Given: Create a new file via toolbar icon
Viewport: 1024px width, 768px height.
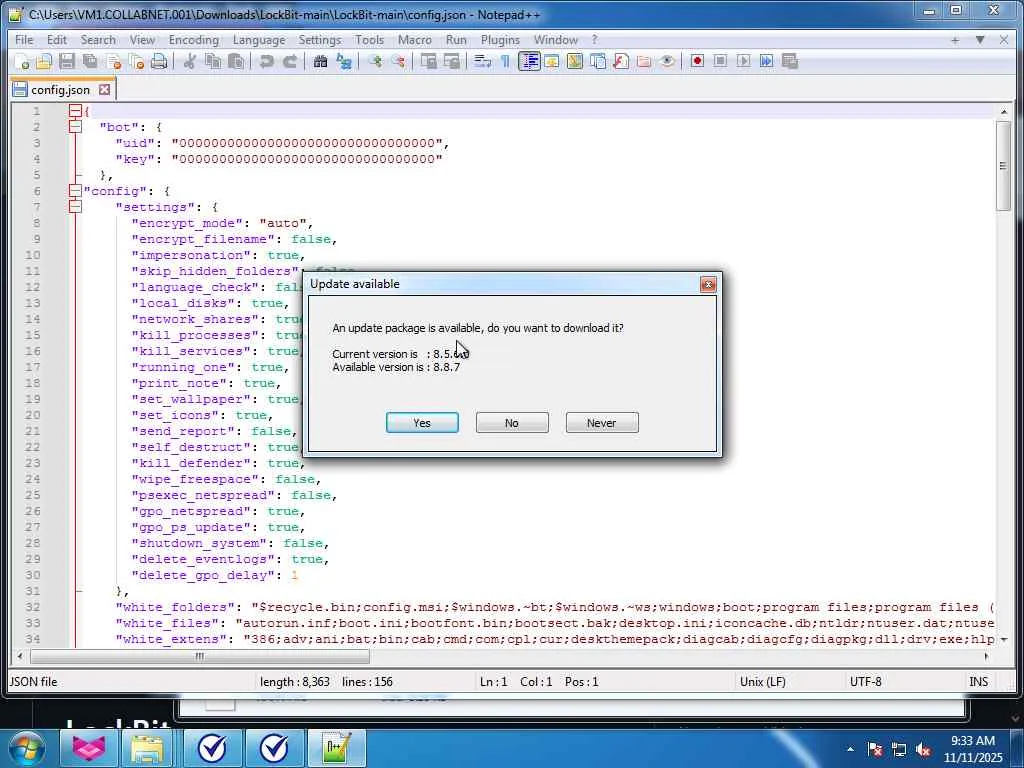Looking at the screenshot, I should pyautogui.click(x=22, y=61).
